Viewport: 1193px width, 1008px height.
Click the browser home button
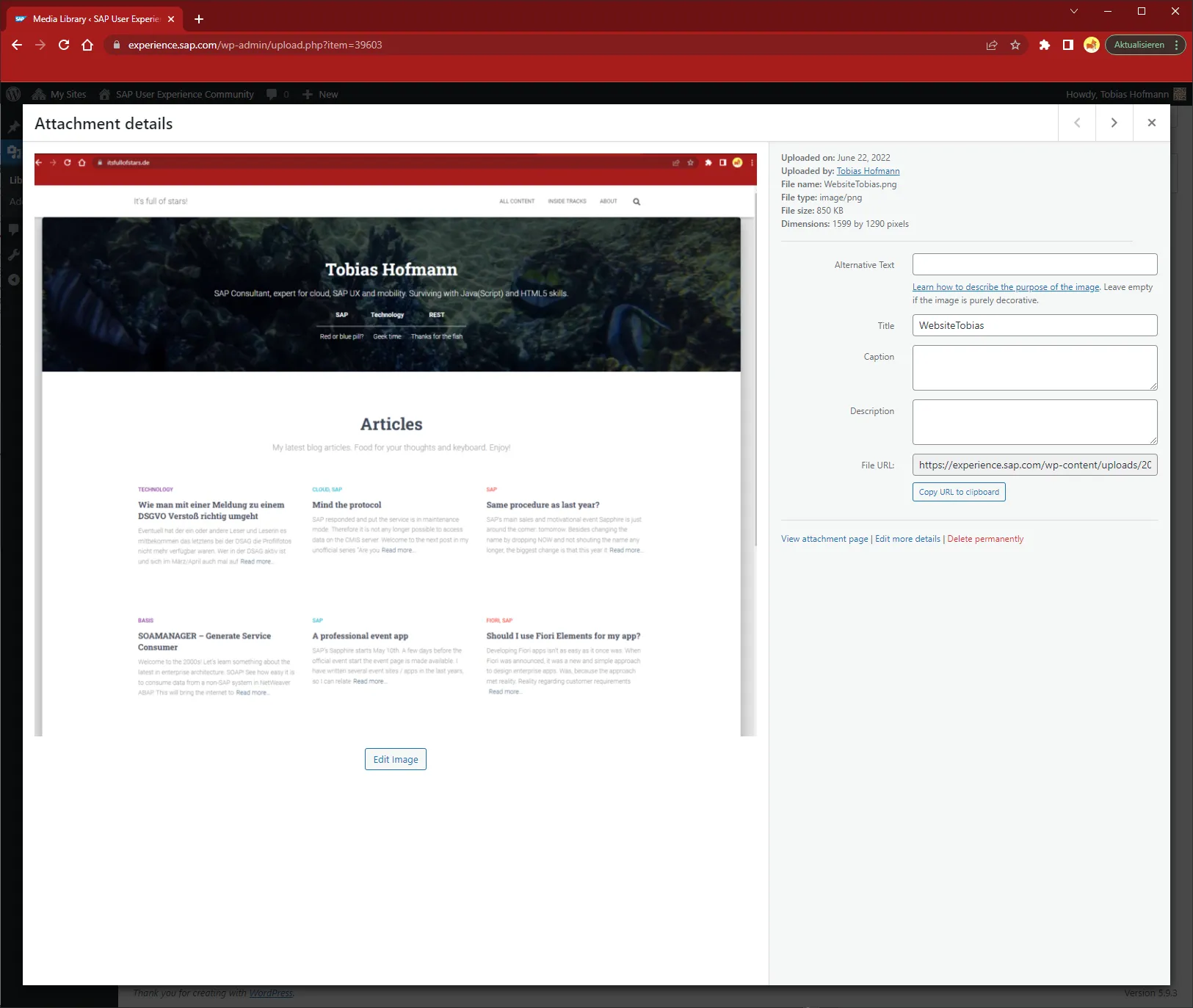coord(87,45)
